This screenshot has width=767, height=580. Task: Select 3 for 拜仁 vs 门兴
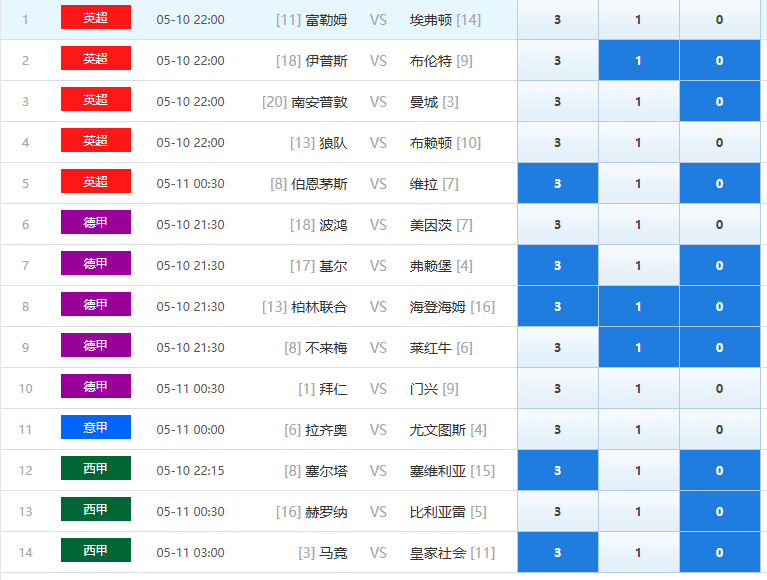(x=558, y=389)
